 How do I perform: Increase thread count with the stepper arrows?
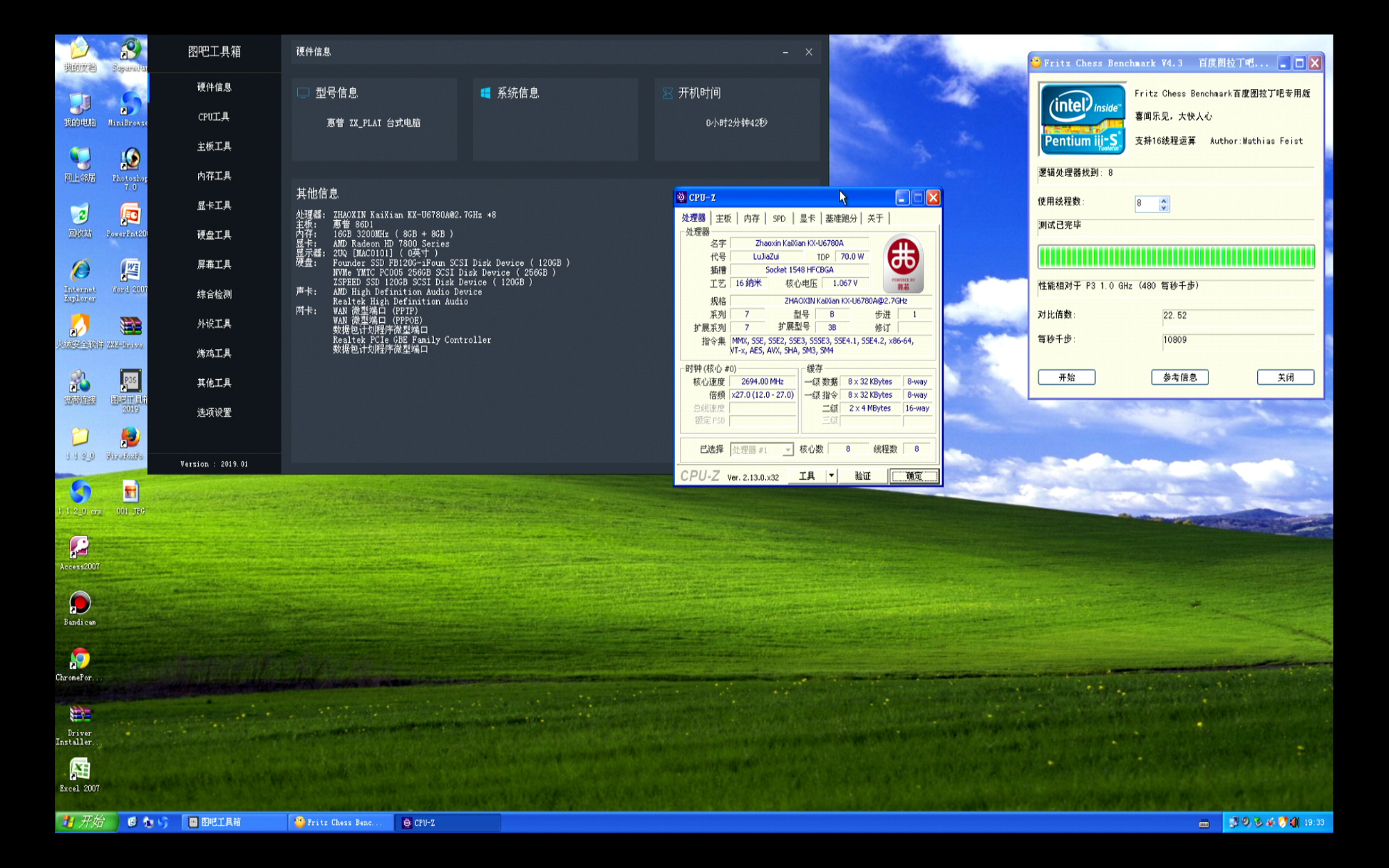click(1164, 199)
